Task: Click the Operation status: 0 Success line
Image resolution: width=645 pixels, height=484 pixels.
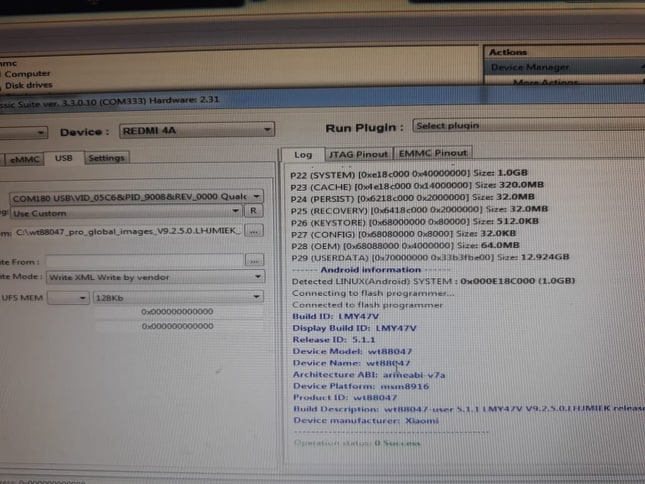Action: coord(357,443)
